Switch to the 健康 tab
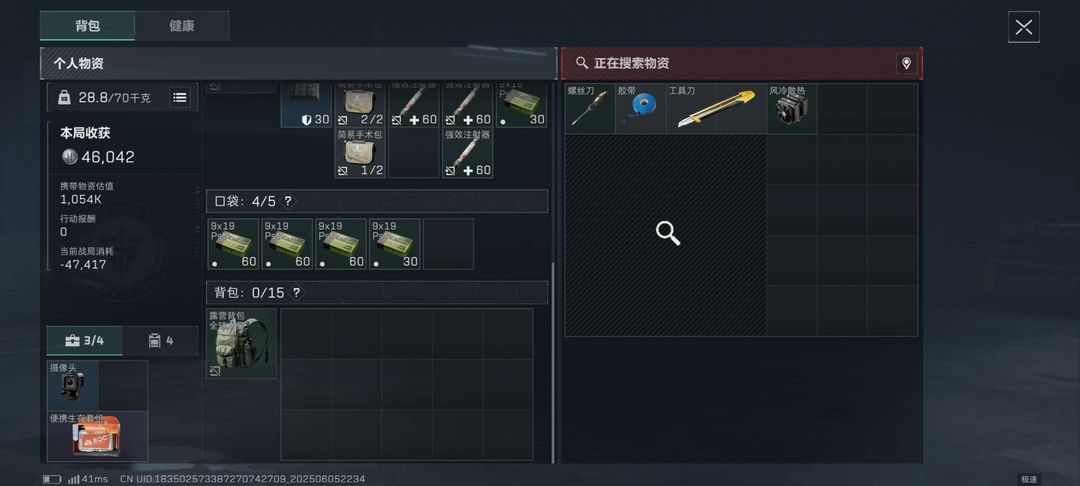Image resolution: width=1080 pixels, height=486 pixels. [182, 25]
